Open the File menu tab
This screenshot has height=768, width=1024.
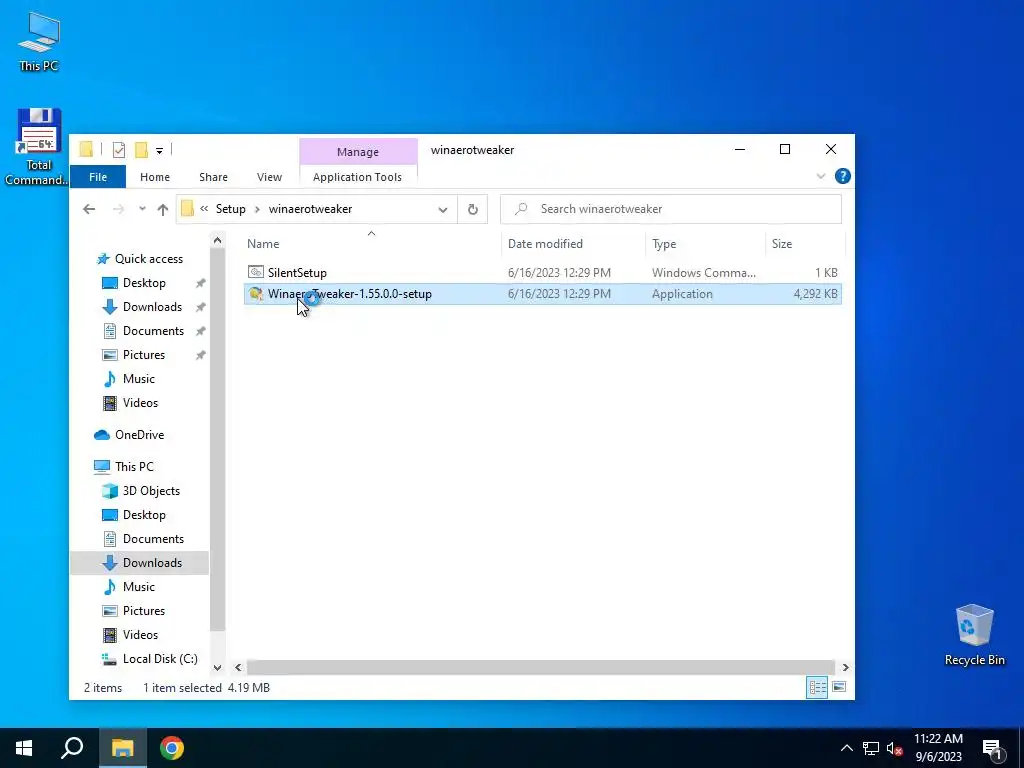pos(98,177)
